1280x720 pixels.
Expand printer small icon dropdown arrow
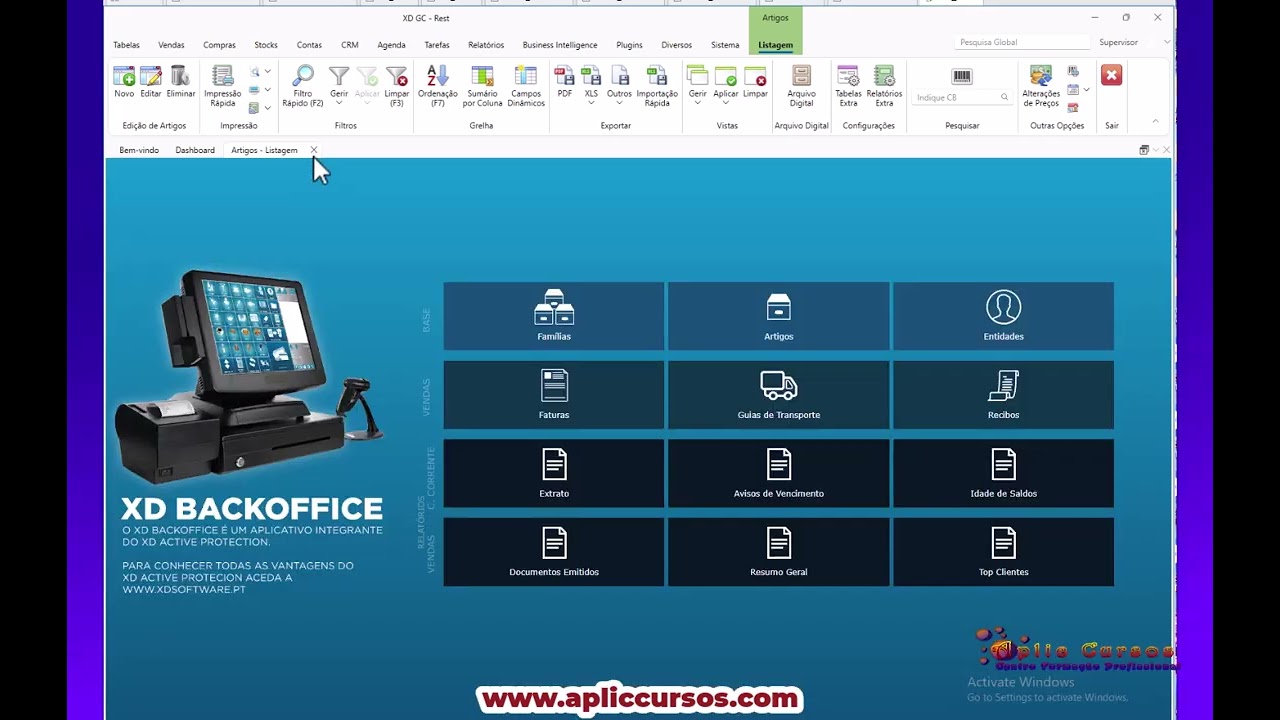tap(268, 90)
